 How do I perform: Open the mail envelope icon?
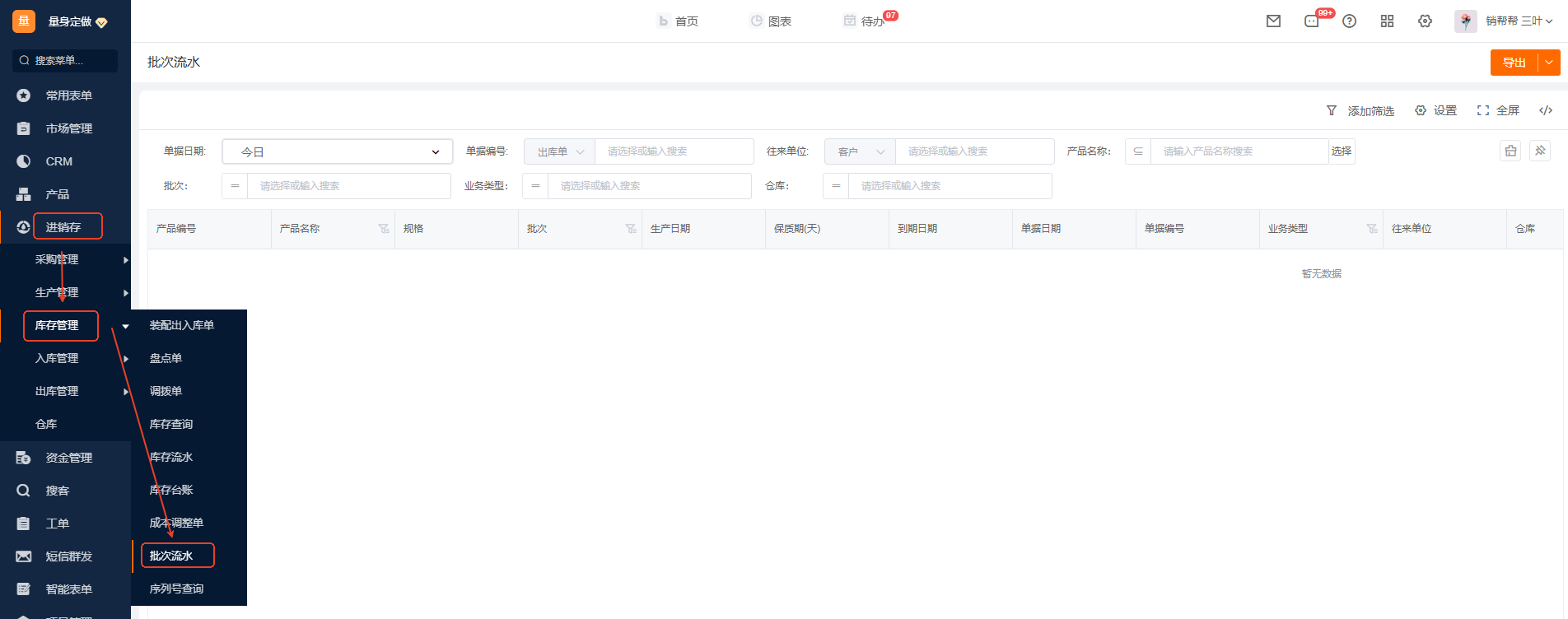pos(1273,21)
